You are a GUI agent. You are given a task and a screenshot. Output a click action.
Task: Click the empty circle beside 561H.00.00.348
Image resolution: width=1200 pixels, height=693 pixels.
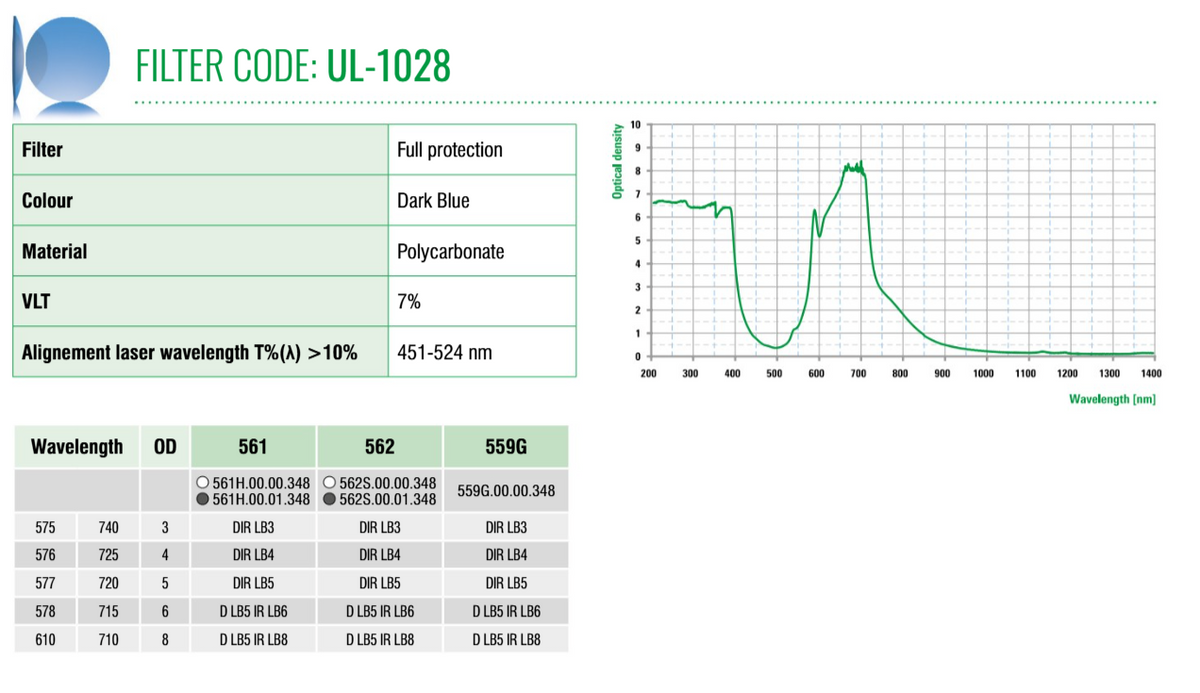tap(203, 482)
